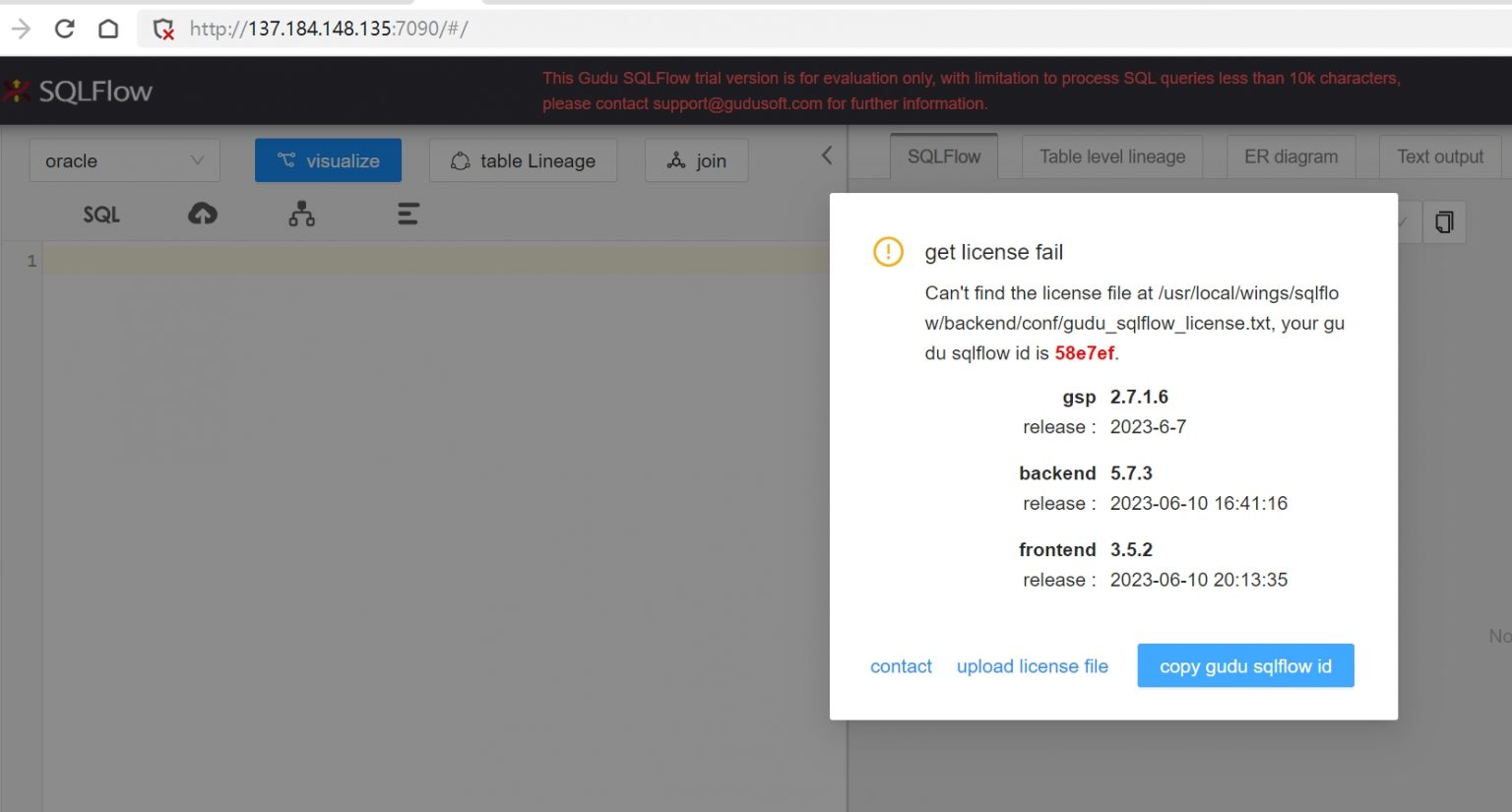Select the SQL tab in editor toolbar

tap(100, 213)
